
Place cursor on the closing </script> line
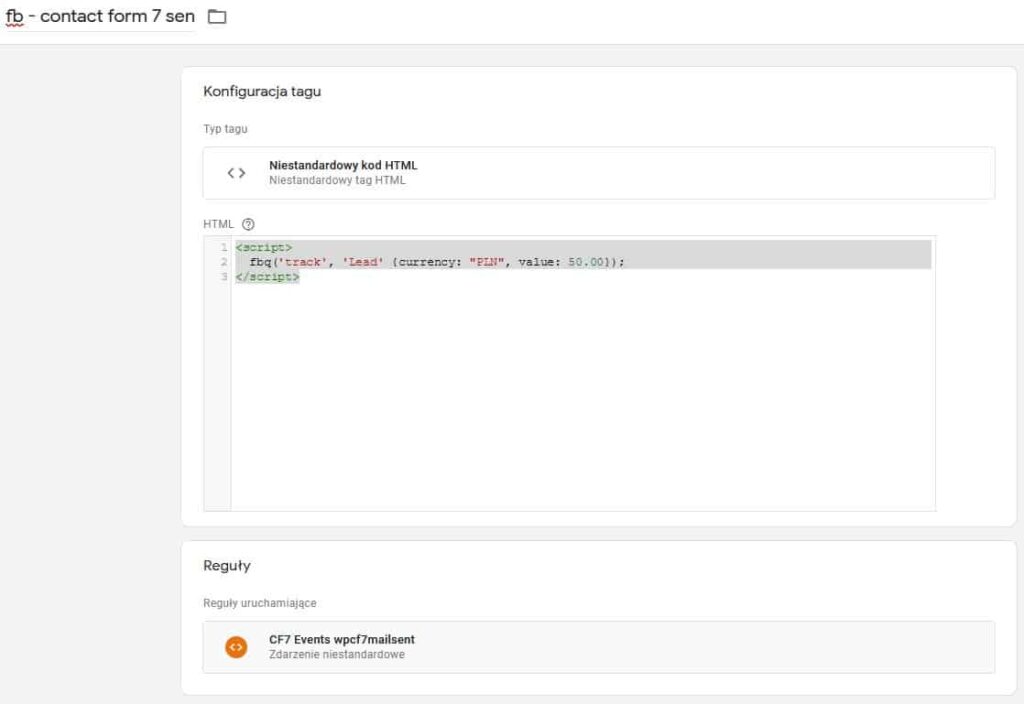[x=267, y=277]
